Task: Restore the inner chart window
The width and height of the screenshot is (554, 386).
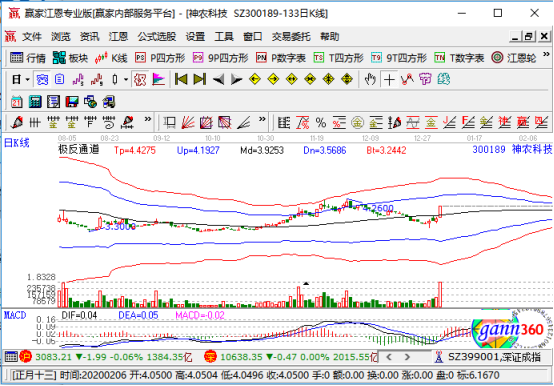Action: [x=529, y=36]
